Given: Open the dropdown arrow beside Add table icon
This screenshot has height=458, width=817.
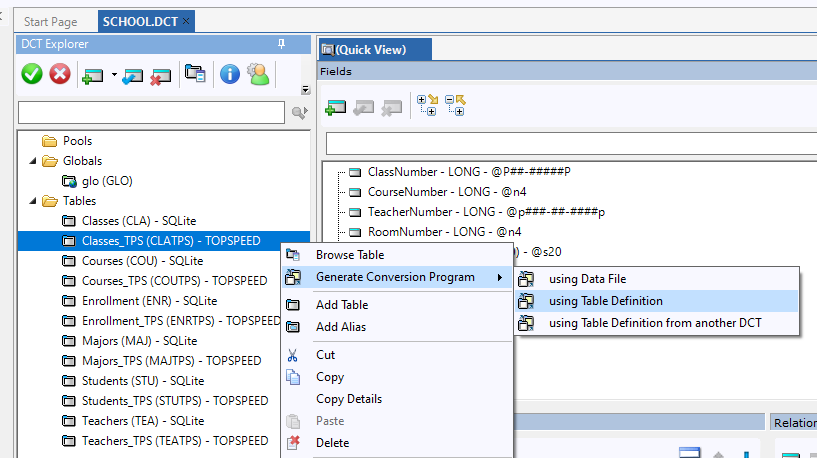Looking at the screenshot, I should [114, 75].
